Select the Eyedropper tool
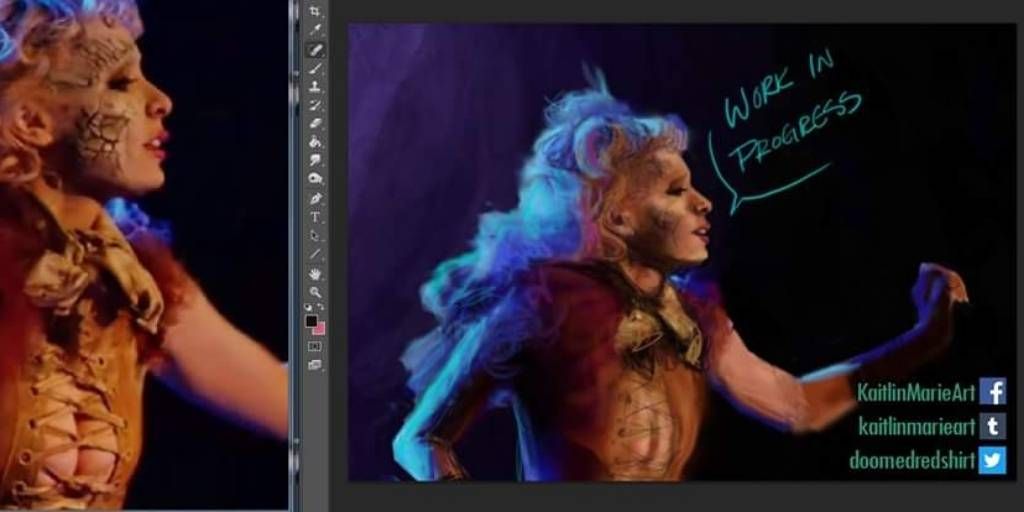This screenshot has height=512, width=1024. (x=315, y=29)
